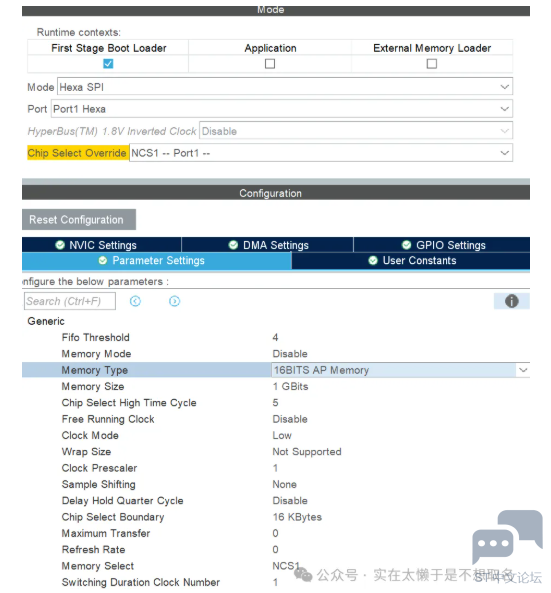
Task: Select the Parameter Settings tab
Action: coord(157,261)
